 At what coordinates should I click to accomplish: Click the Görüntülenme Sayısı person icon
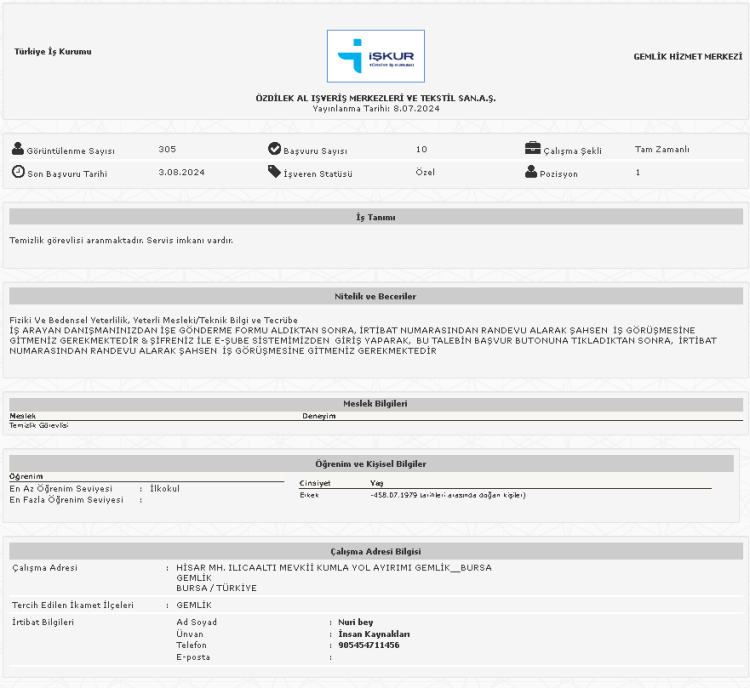17,149
